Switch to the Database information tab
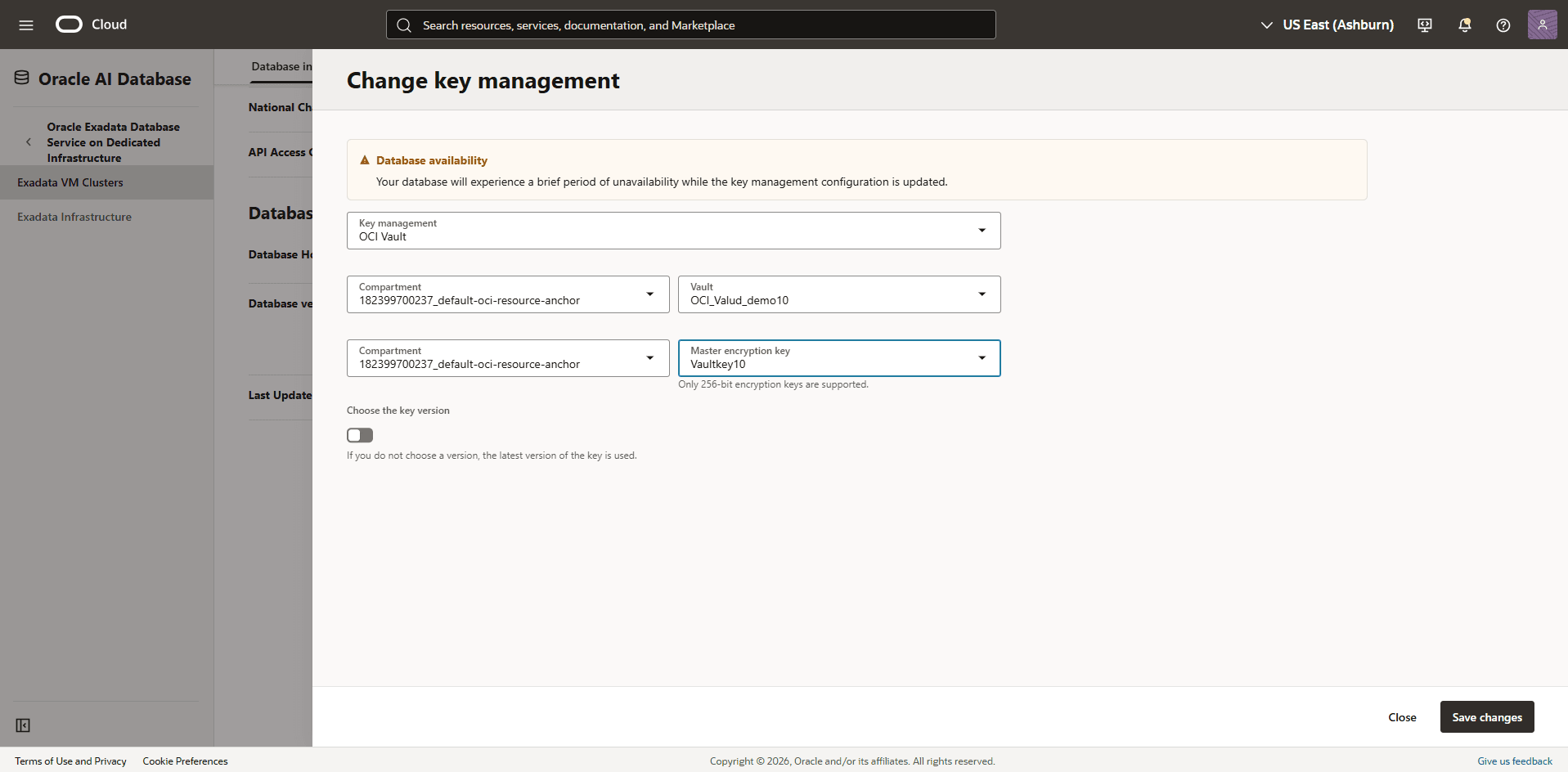 [281, 66]
